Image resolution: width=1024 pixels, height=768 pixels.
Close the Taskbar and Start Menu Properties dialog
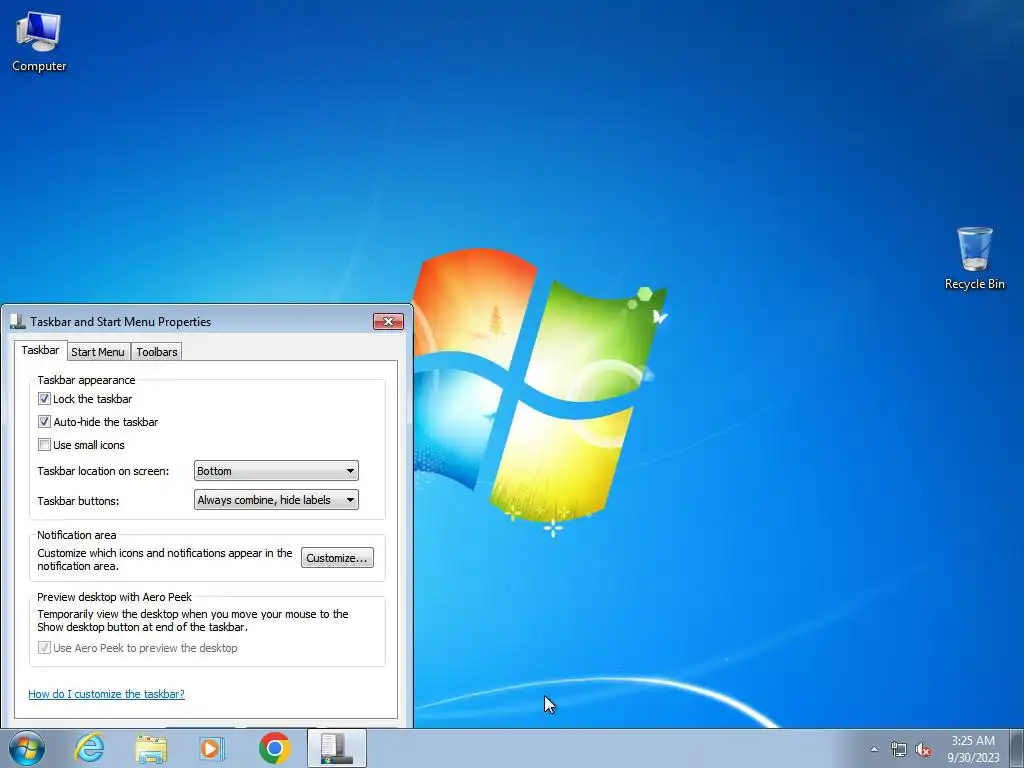pyautogui.click(x=388, y=321)
